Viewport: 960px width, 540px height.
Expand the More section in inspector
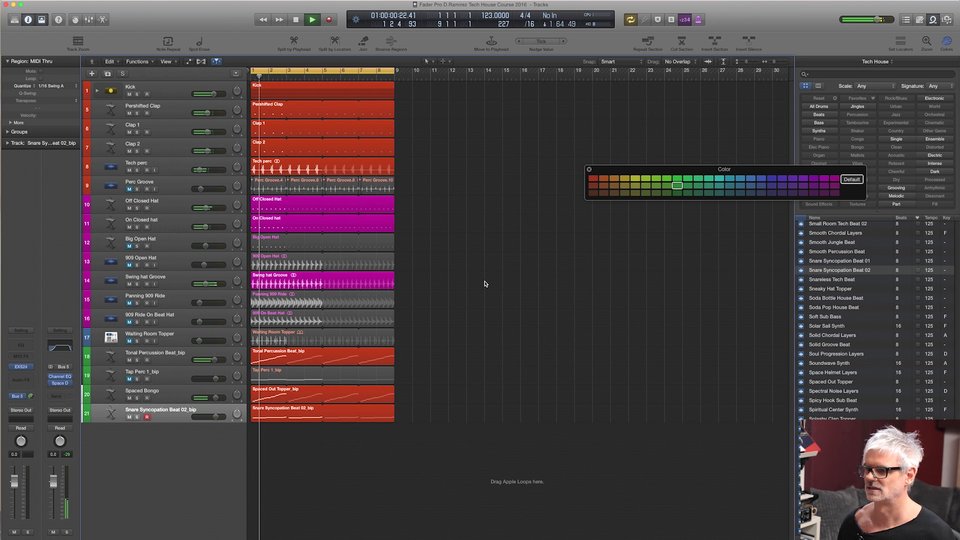[x=10, y=122]
